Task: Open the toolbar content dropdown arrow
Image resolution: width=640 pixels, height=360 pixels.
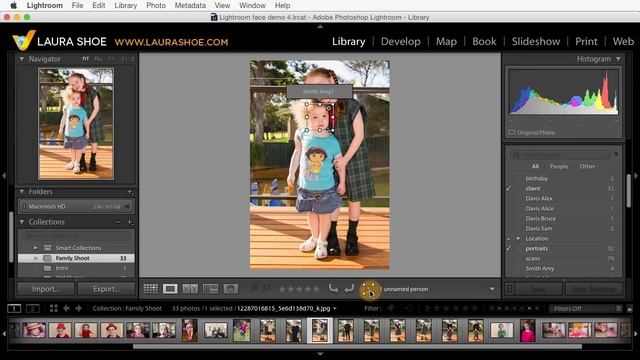Action: pos(492,289)
